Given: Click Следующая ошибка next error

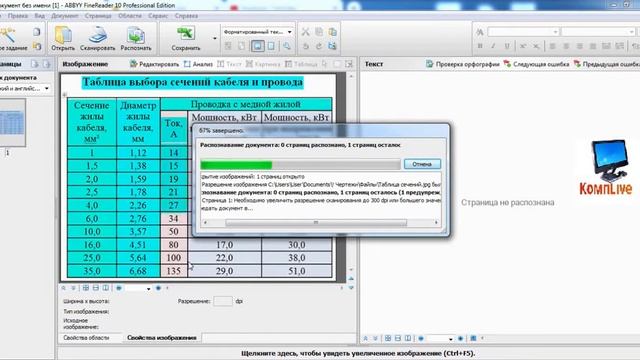Looking at the screenshot, I should click(x=536, y=64).
